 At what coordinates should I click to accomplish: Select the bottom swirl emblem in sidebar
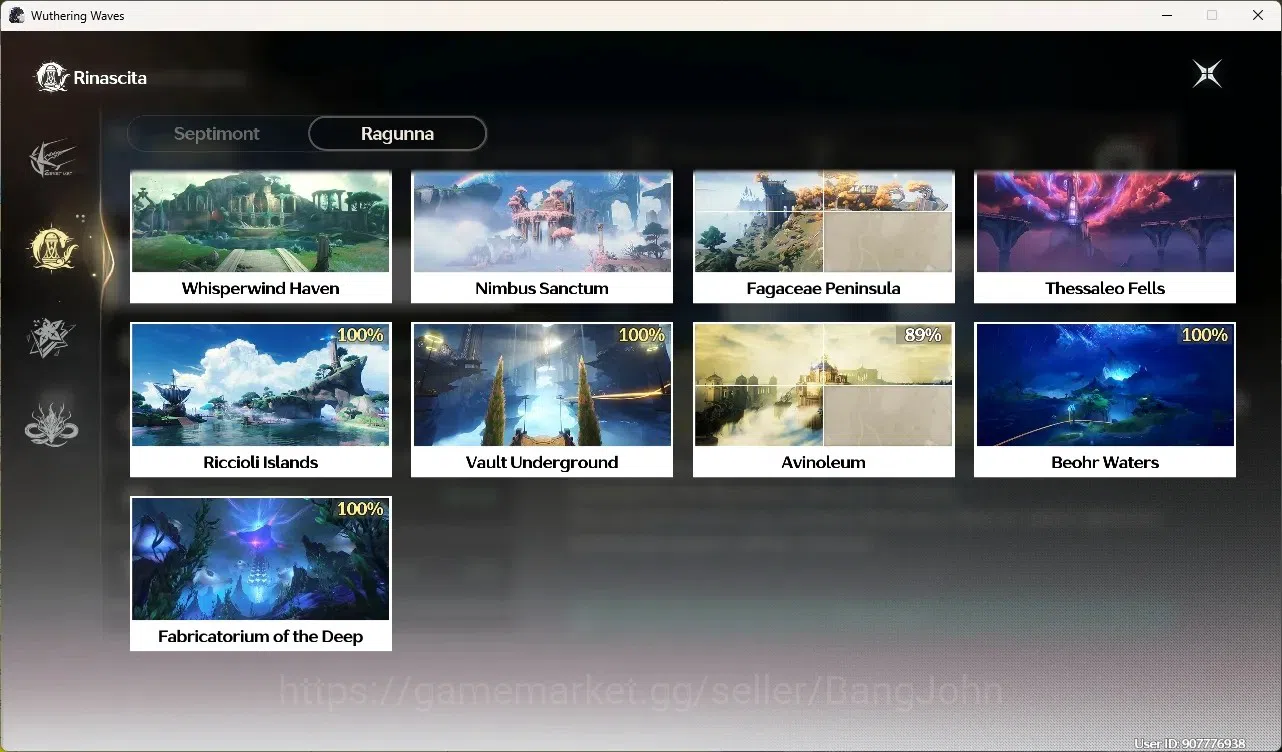[x=51, y=425]
